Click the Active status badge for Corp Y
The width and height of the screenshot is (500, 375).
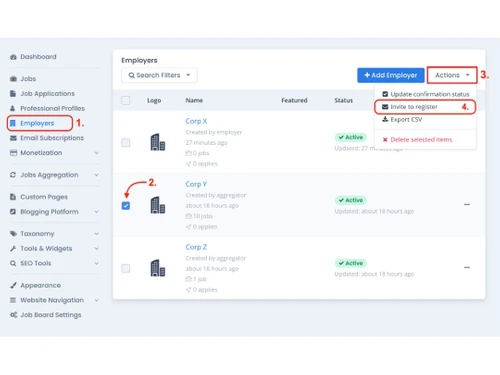pyautogui.click(x=351, y=200)
